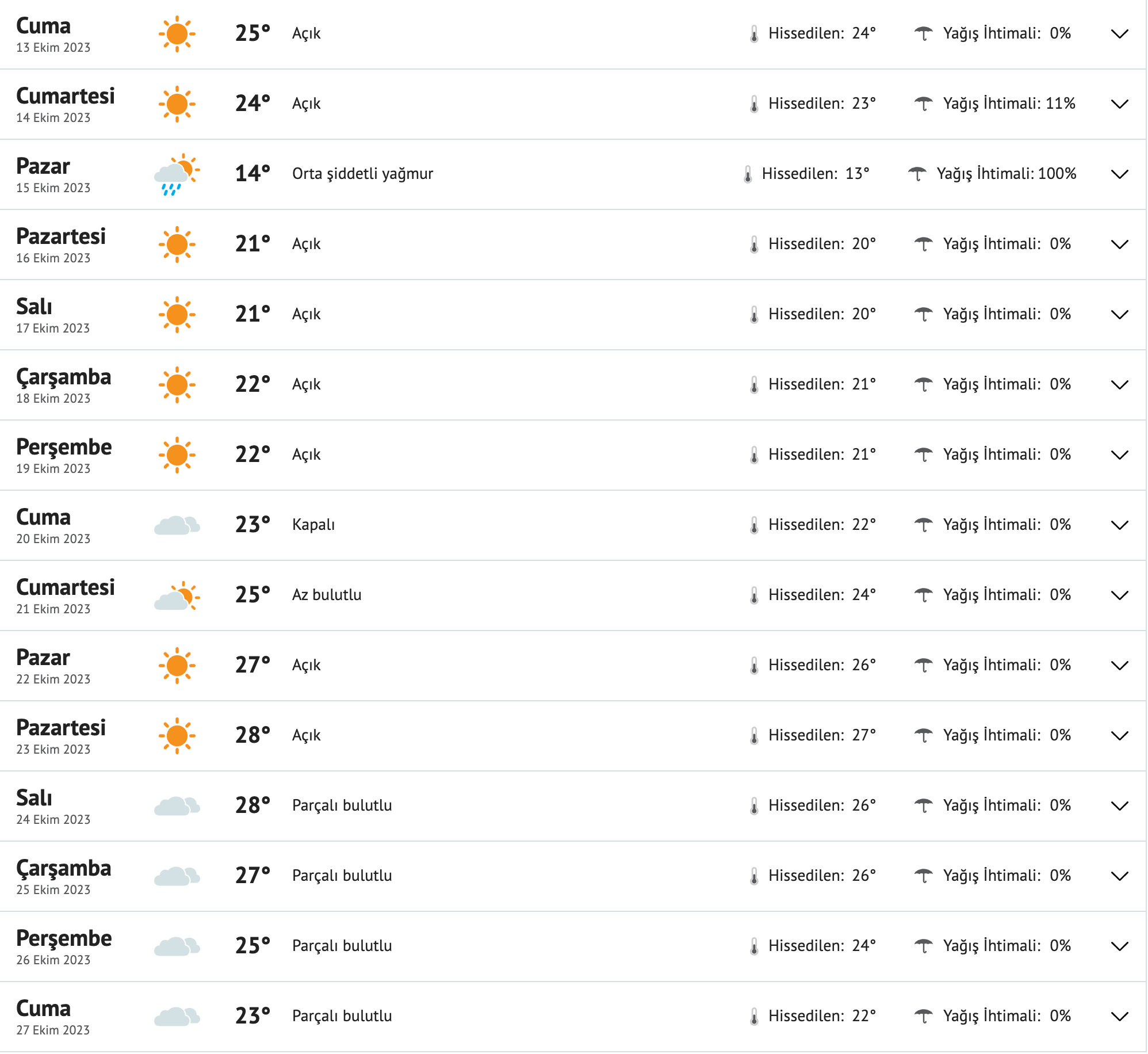This screenshot has width=1148, height=1054.
Task: Click the partly sunny icon for Cumartesi 21 Ekim
Action: 177,595
